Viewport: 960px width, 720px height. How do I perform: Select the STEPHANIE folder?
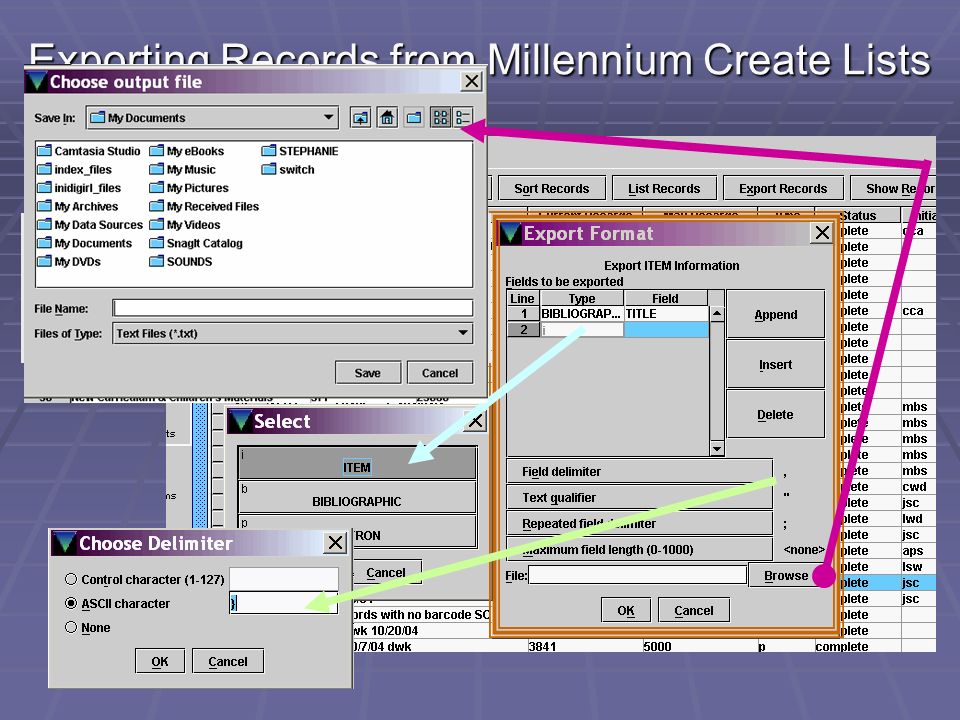coord(300,151)
